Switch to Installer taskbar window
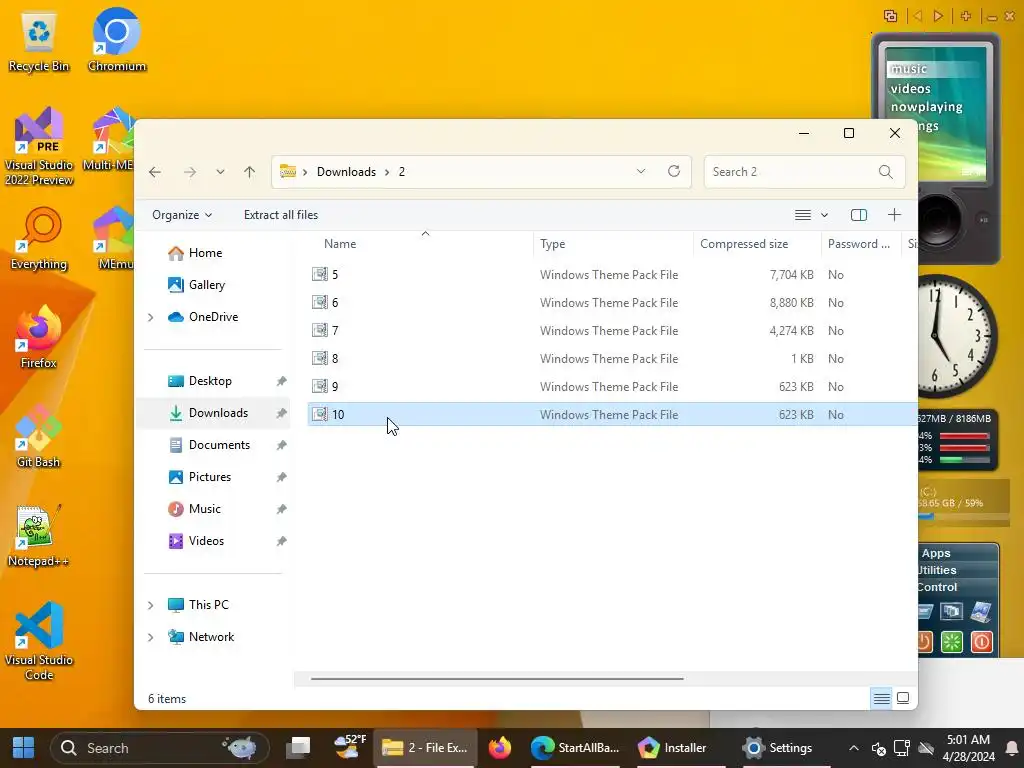Image resolution: width=1024 pixels, height=768 pixels. coord(673,748)
